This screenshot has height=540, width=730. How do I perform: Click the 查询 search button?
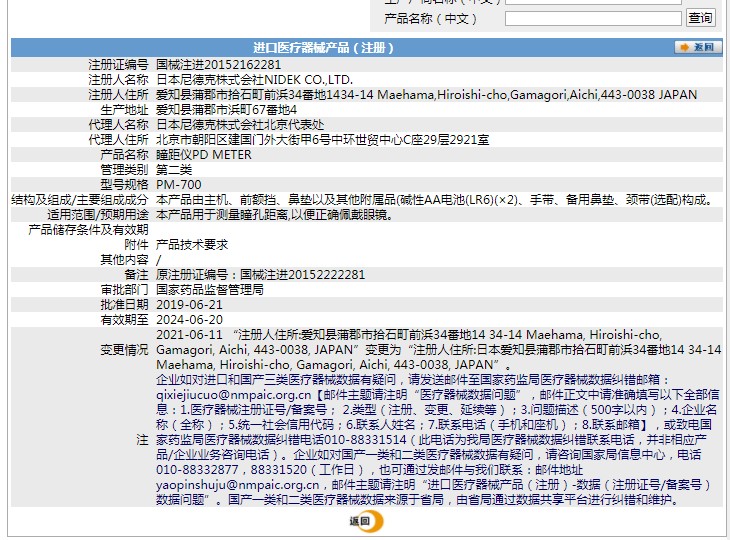click(700, 18)
